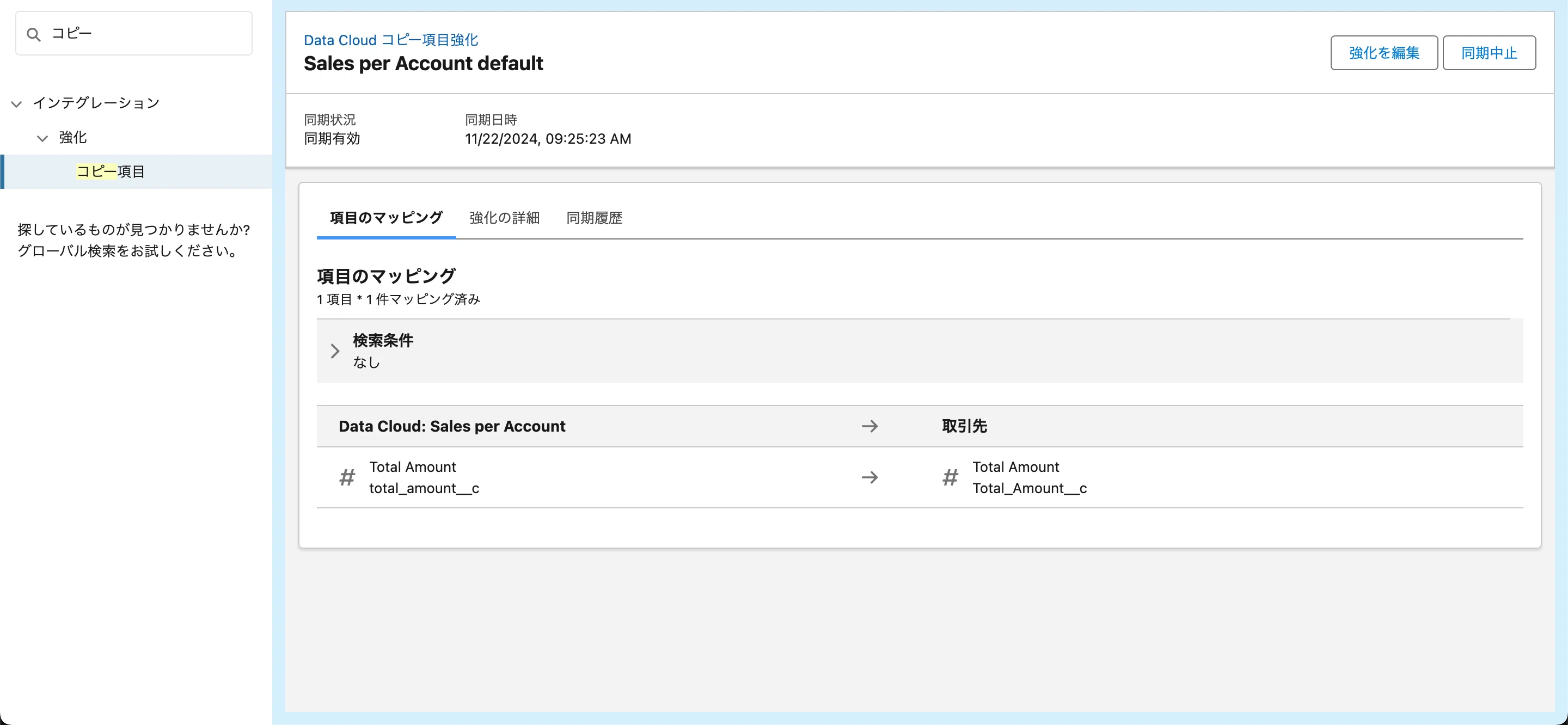The height and width of the screenshot is (725, 1568).
Task: Click the Data Cloud: Sales per Account header
Action: [452, 426]
